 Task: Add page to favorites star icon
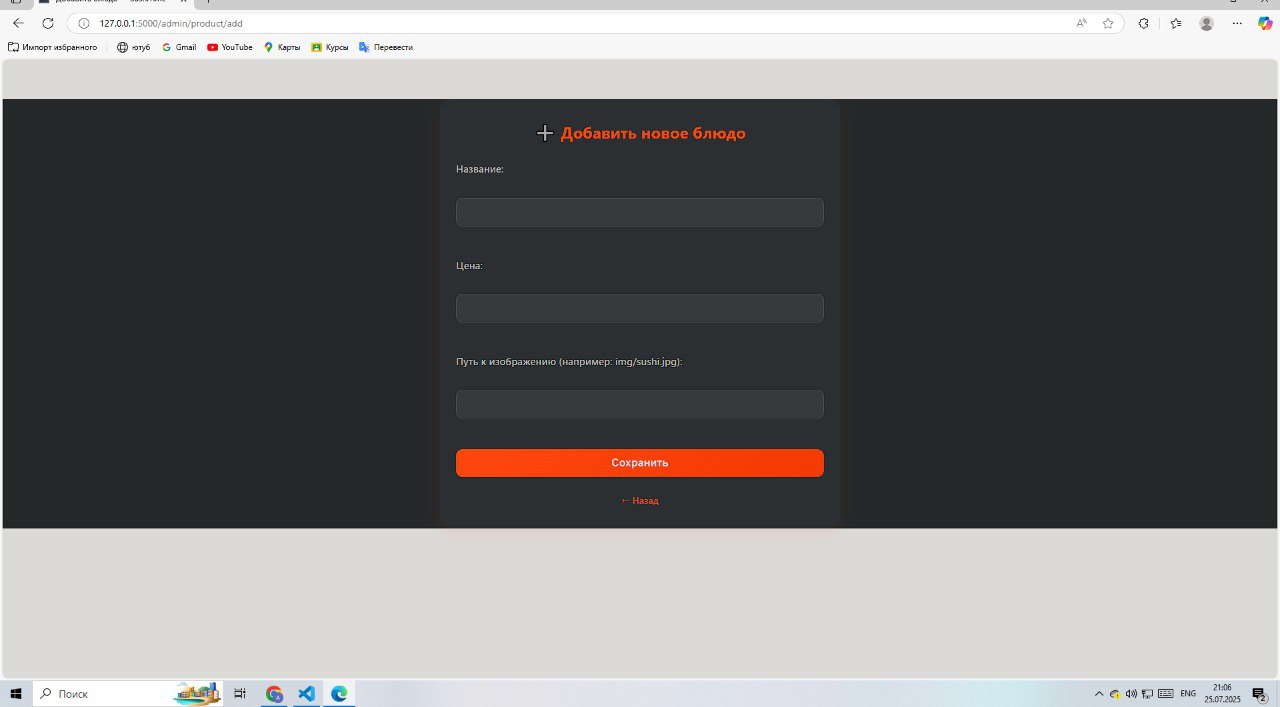(x=1108, y=23)
